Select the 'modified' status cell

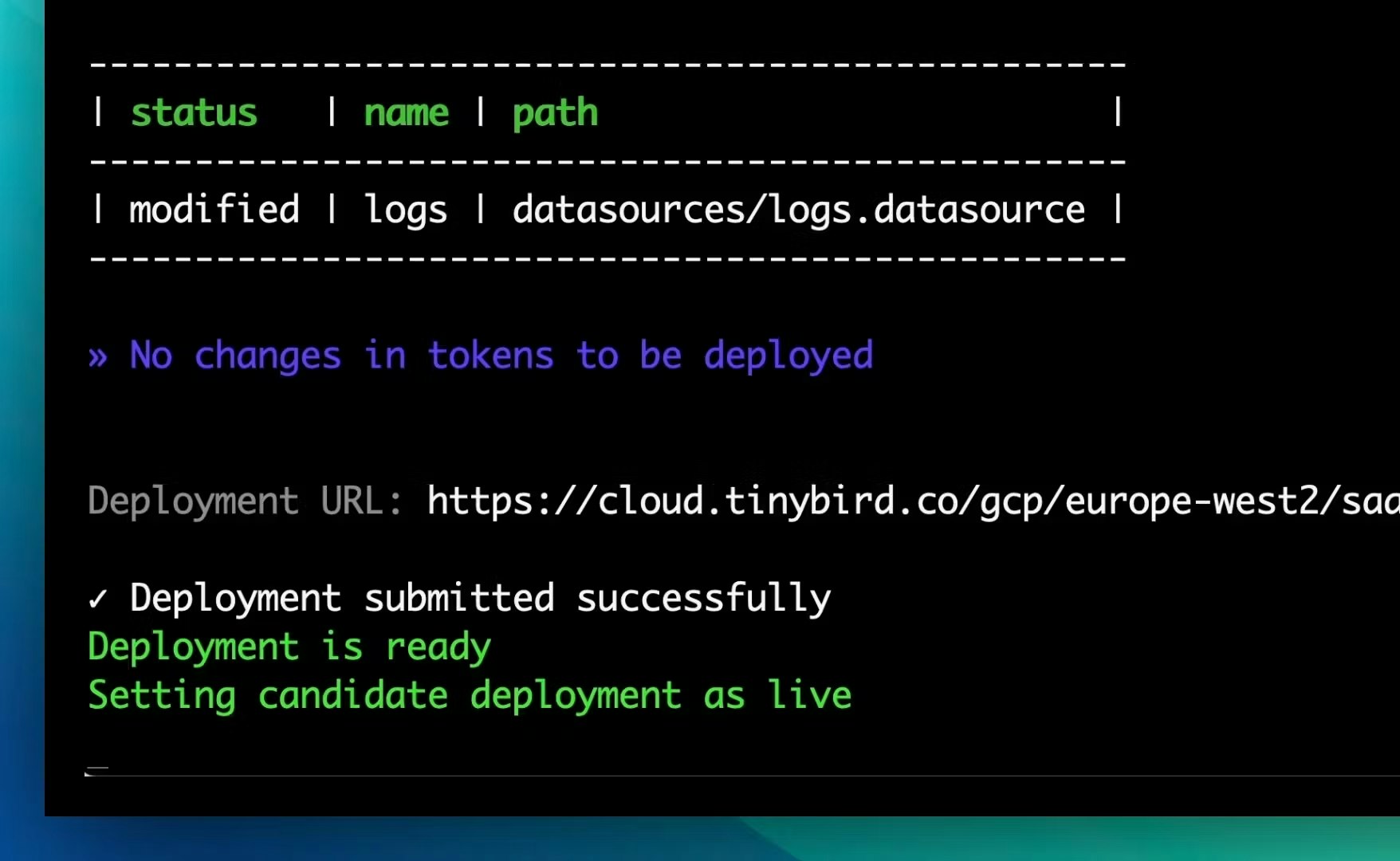click(x=214, y=209)
